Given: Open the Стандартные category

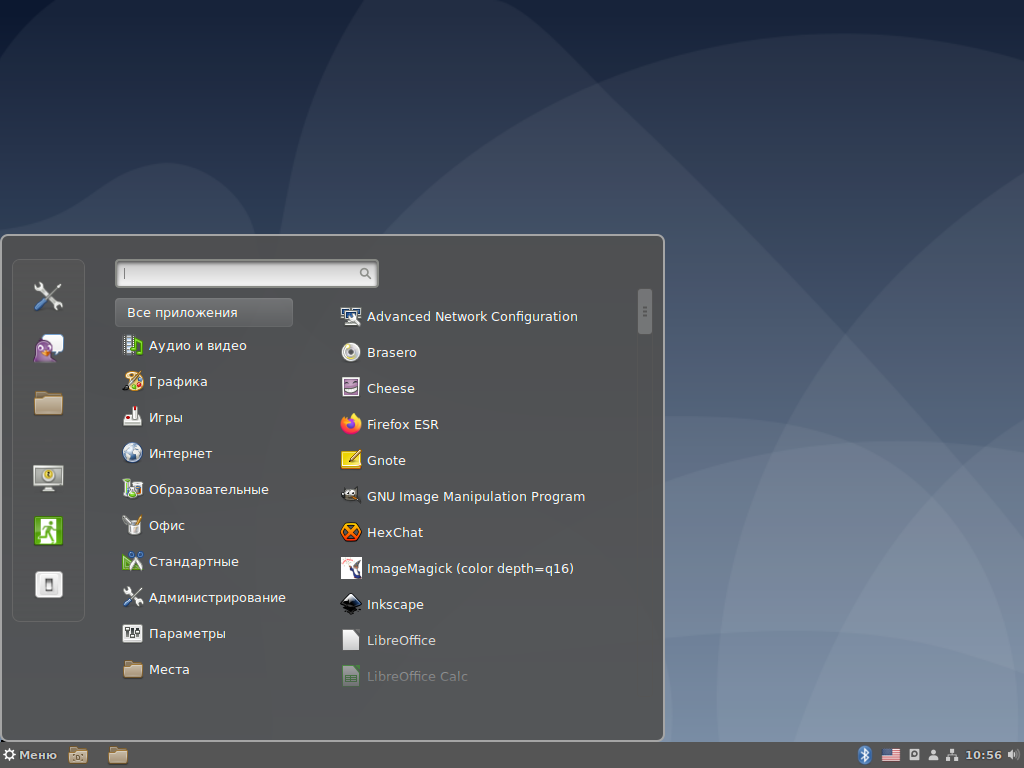Looking at the screenshot, I should [x=181, y=561].
